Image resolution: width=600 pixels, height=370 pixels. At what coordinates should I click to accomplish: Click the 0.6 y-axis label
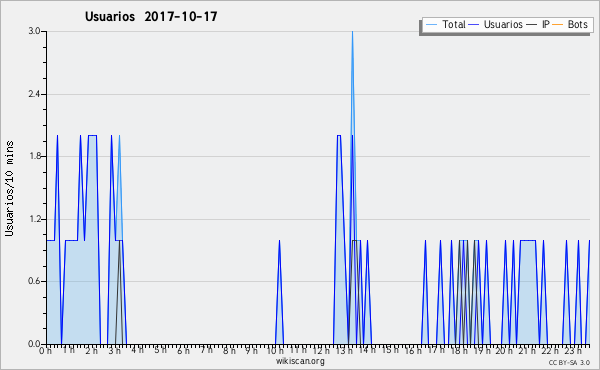tap(35, 282)
